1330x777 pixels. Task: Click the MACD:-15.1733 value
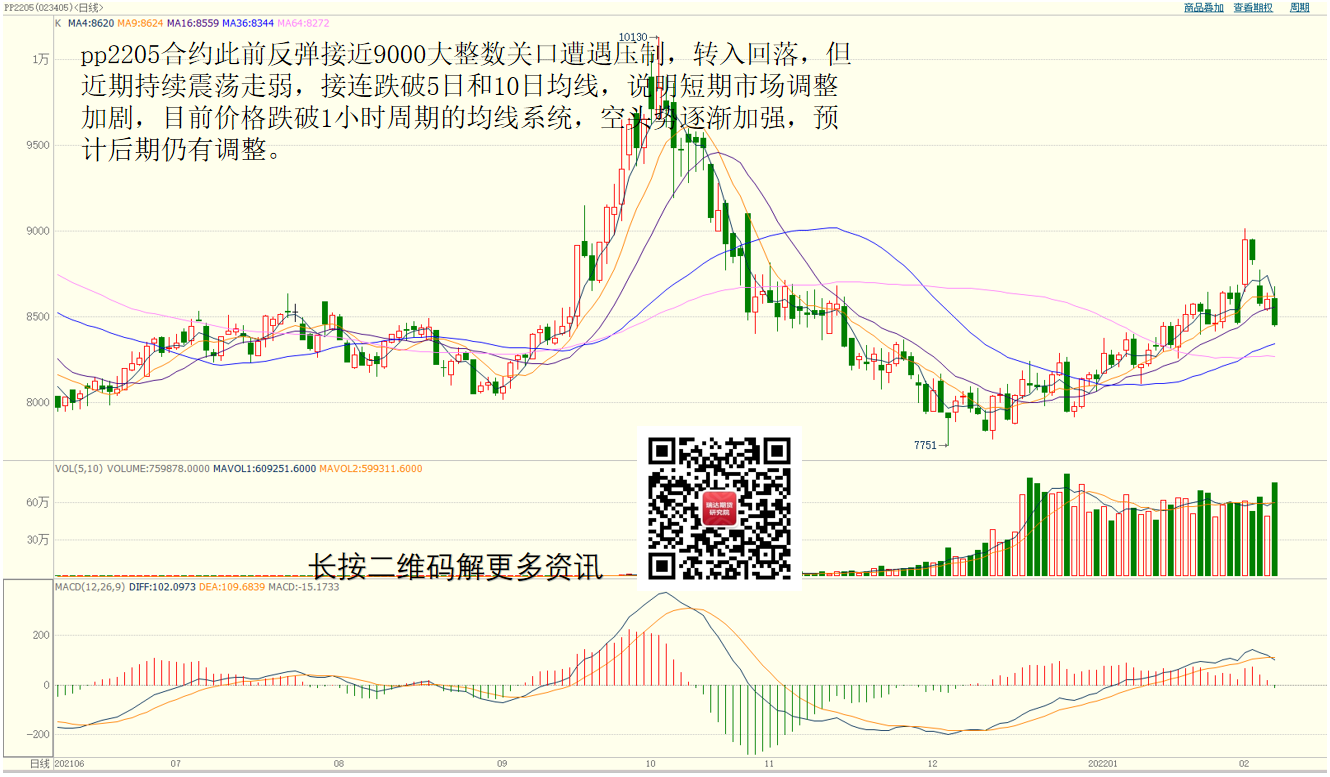pos(304,586)
